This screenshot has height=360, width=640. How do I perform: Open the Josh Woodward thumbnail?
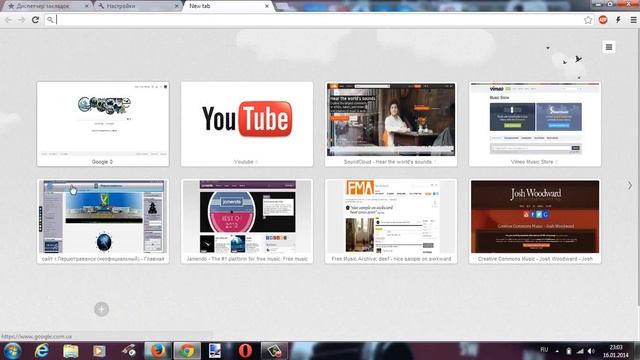click(x=535, y=221)
